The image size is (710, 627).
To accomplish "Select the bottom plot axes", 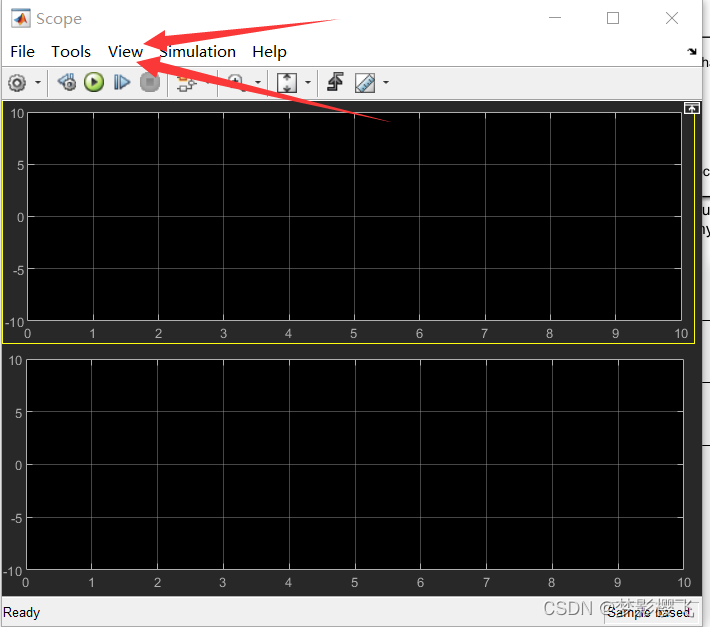I will 355,464.
